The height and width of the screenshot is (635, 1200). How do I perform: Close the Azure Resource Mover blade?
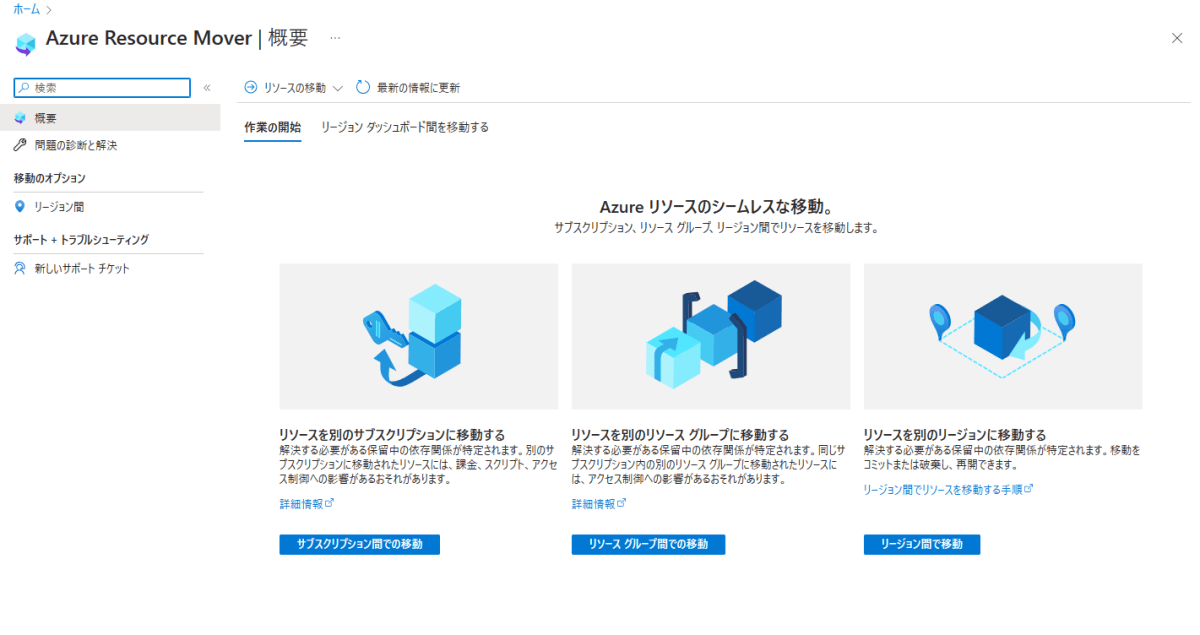1176,38
